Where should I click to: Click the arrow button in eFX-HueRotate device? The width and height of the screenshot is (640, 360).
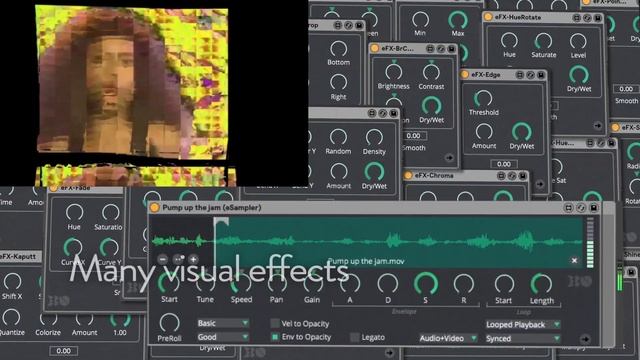[x=598, y=126]
